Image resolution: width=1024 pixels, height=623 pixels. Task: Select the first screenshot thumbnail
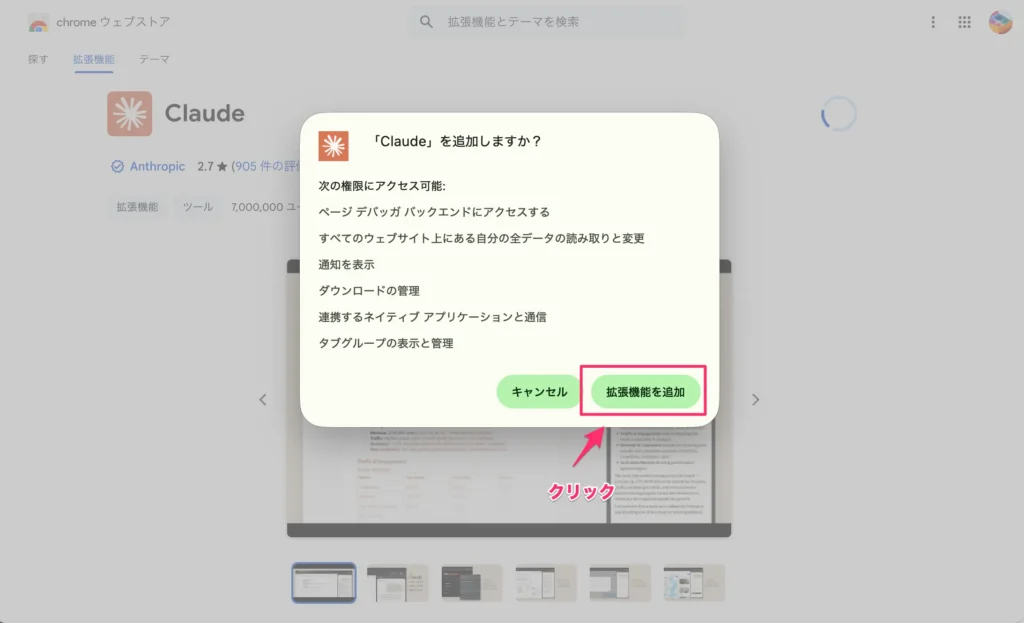point(324,583)
